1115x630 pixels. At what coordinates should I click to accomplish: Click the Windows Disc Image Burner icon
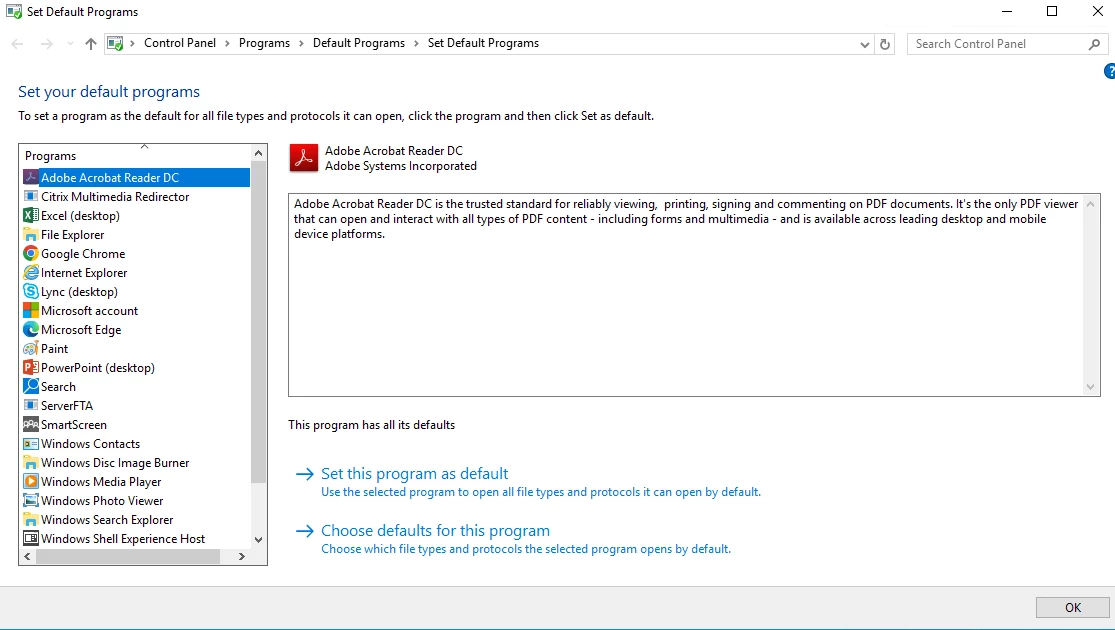click(x=31, y=462)
